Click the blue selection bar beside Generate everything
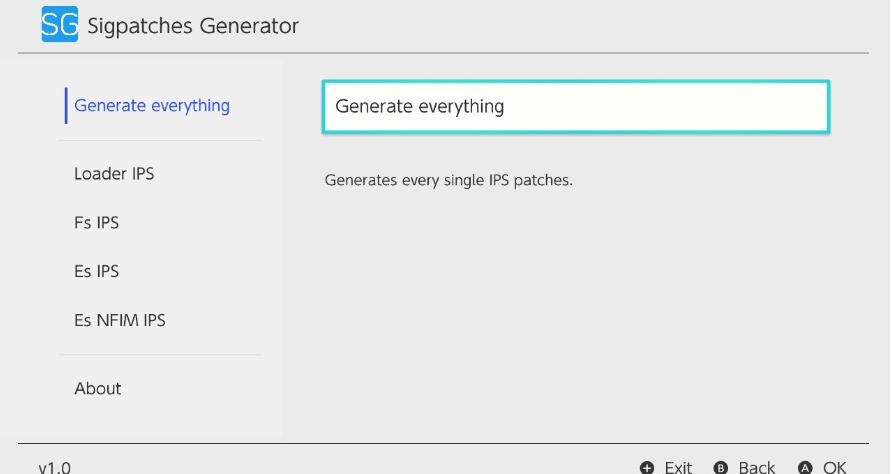Image resolution: width=891 pixels, height=474 pixels. 66,106
